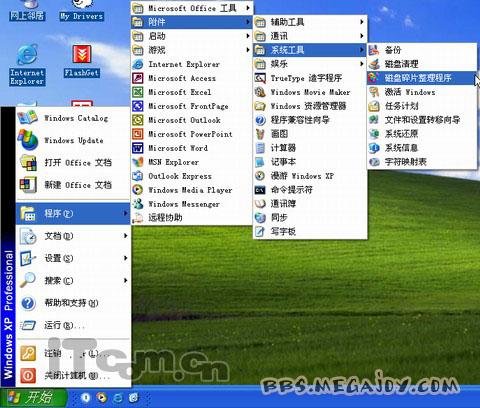Open 通讯簿 address book entry
Viewport: 480px width, 408px height.
(x=310, y=204)
